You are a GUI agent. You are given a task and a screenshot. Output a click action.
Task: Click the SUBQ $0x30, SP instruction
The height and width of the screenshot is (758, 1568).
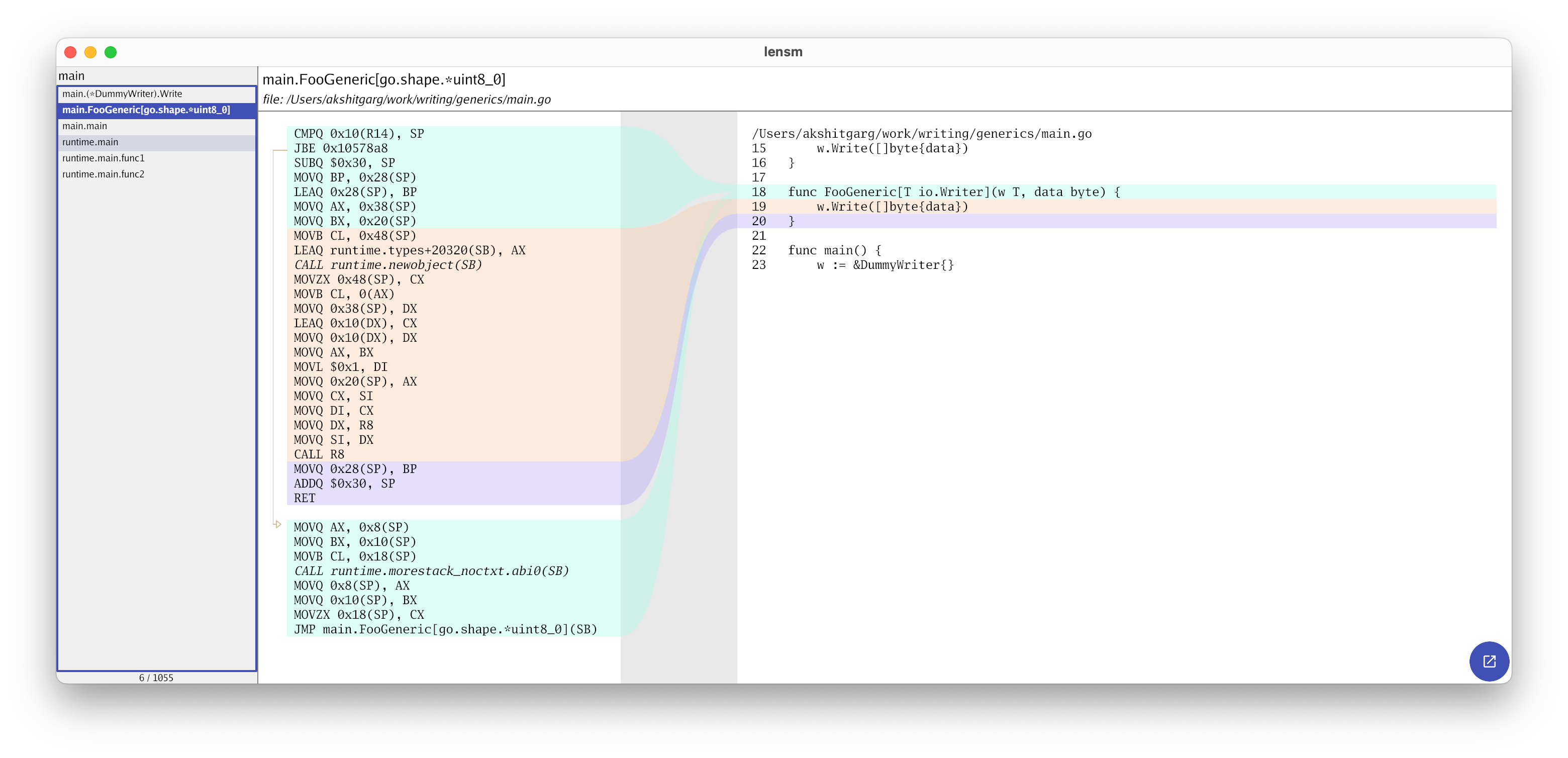coord(345,163)
